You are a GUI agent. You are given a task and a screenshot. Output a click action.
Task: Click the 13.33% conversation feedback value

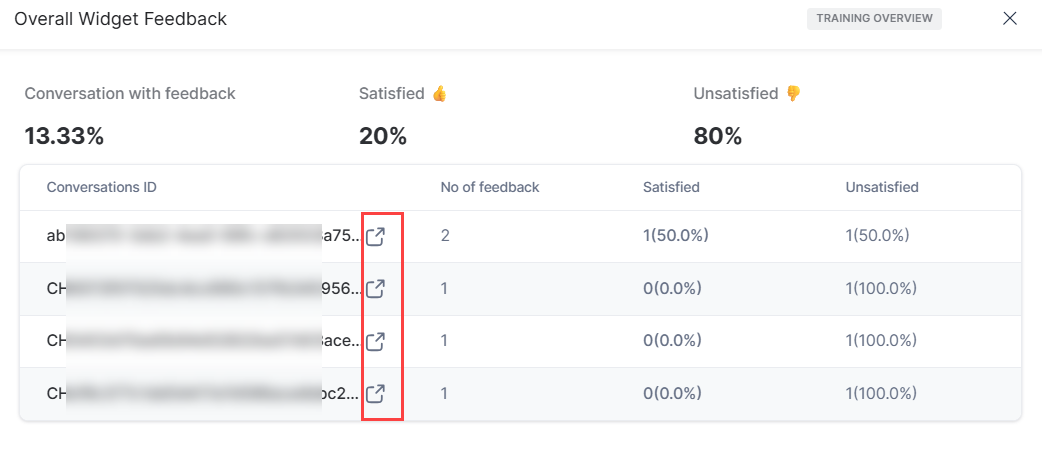pyautogui.click(x=64, y=136)
